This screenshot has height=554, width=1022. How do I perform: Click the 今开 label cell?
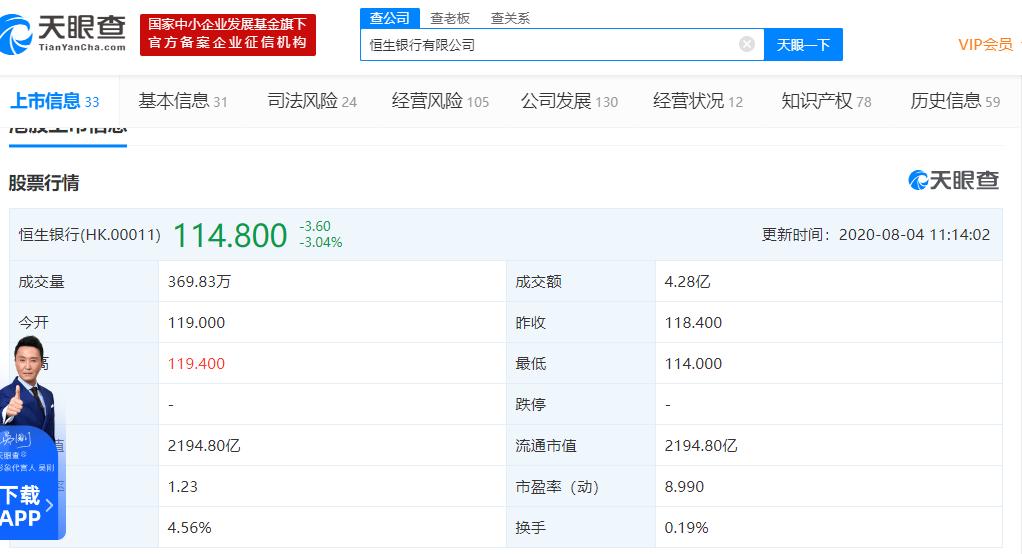(83, 323)
